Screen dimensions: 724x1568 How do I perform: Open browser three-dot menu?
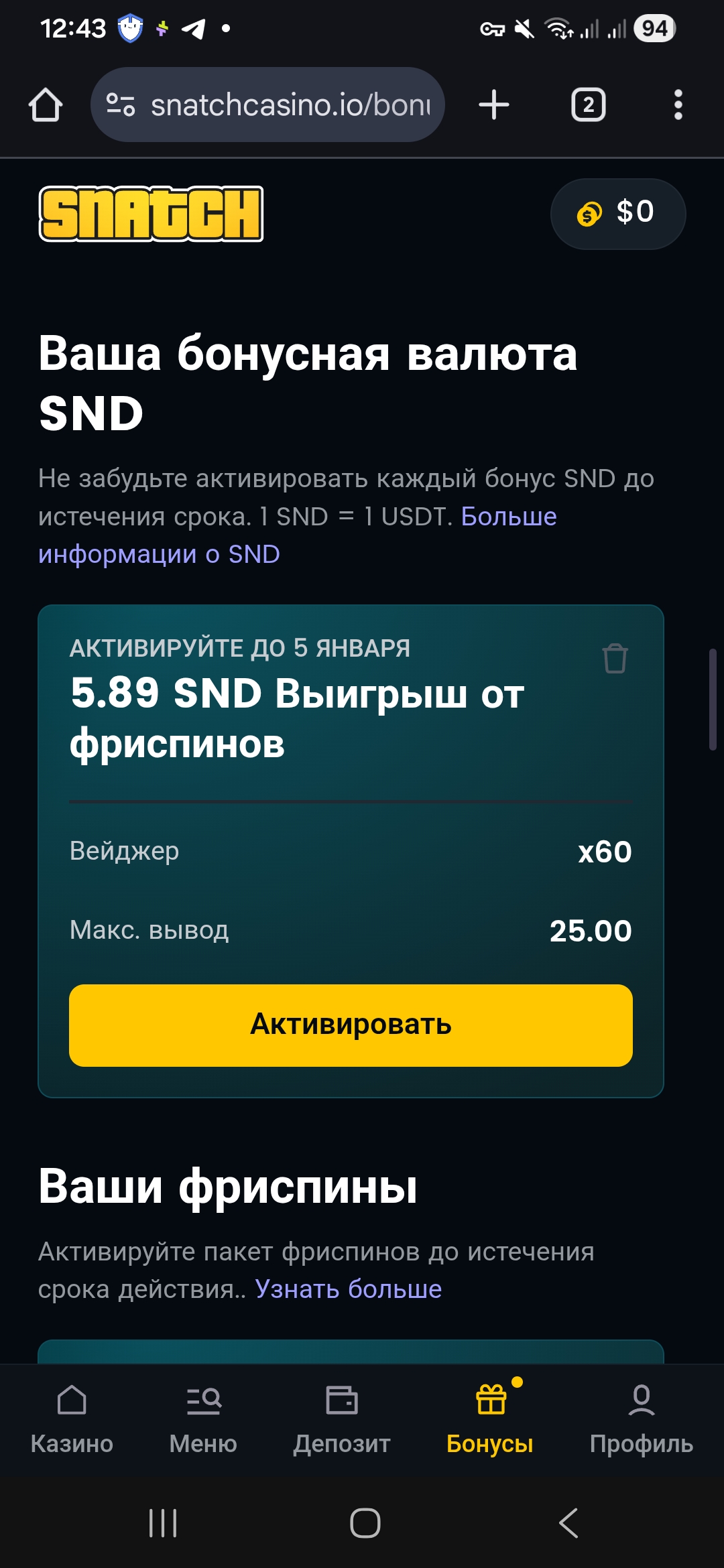(678, 105)
